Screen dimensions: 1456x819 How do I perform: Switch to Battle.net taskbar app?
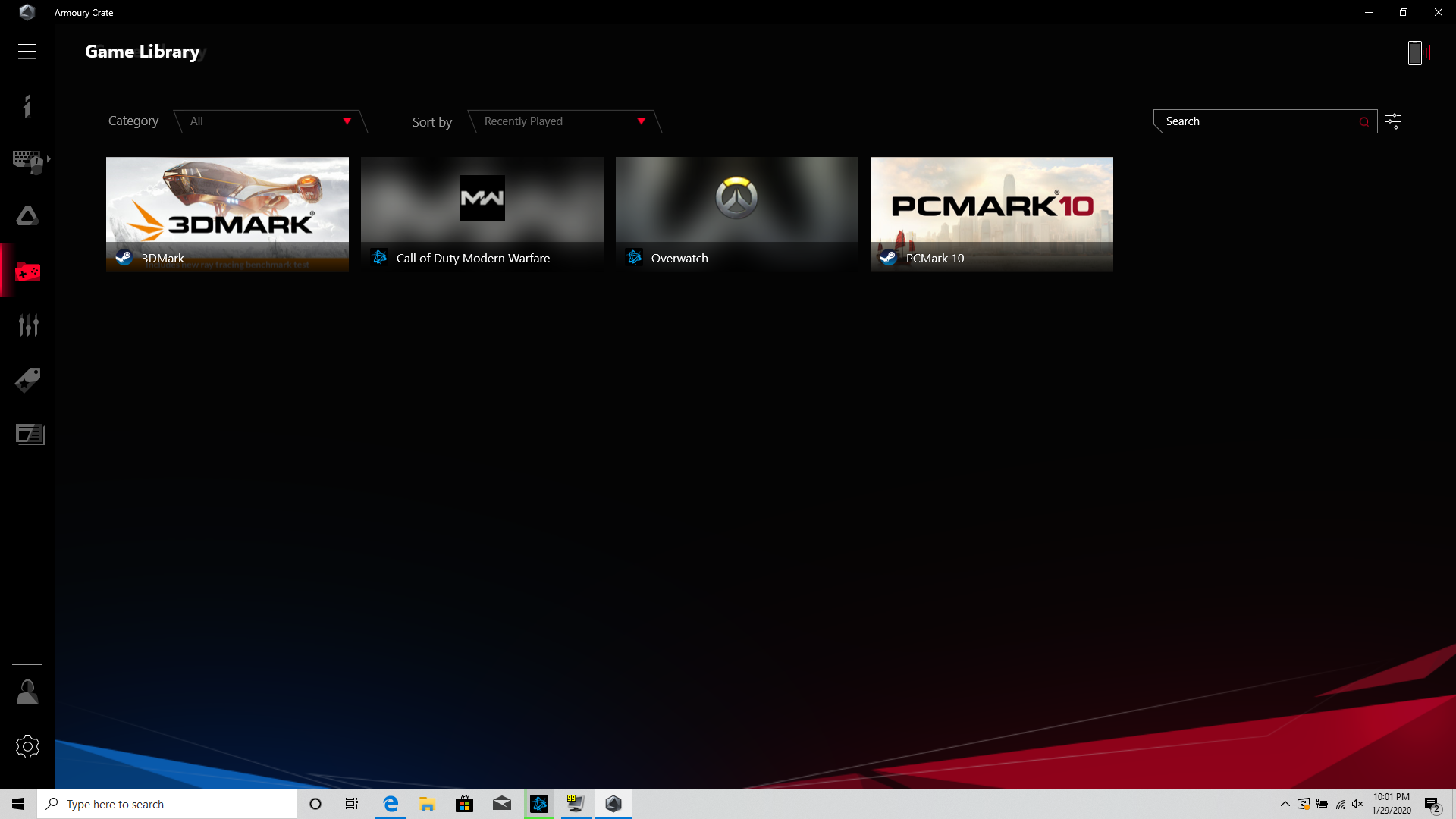point(539,804)
